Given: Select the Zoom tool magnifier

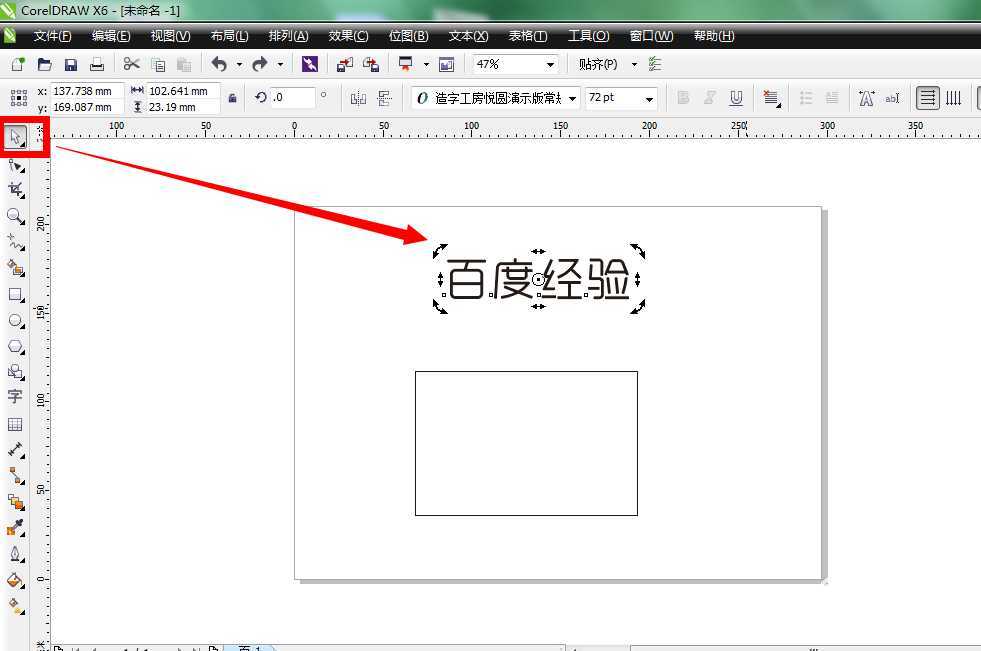Looking at the screenshot, I should (15, 216).
